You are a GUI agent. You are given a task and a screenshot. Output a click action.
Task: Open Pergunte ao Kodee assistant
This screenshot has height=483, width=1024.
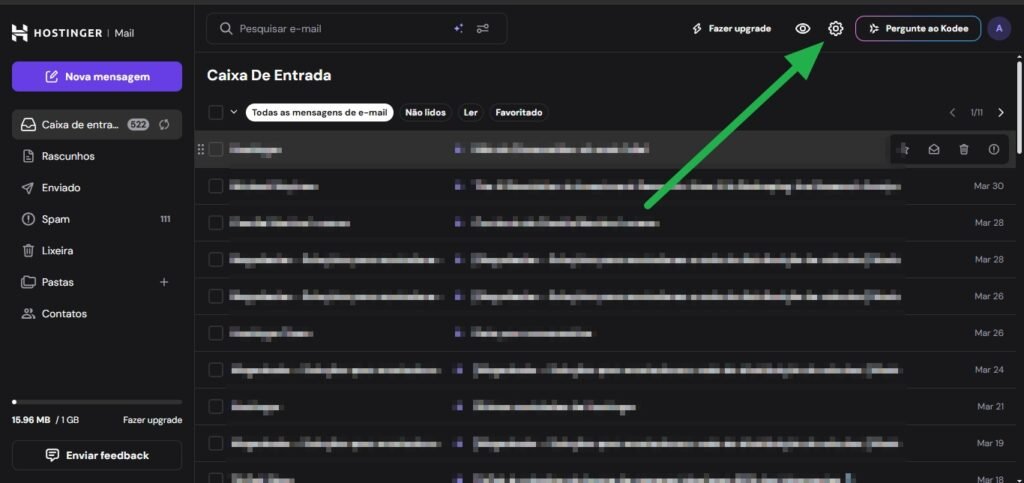click(918, 29)
